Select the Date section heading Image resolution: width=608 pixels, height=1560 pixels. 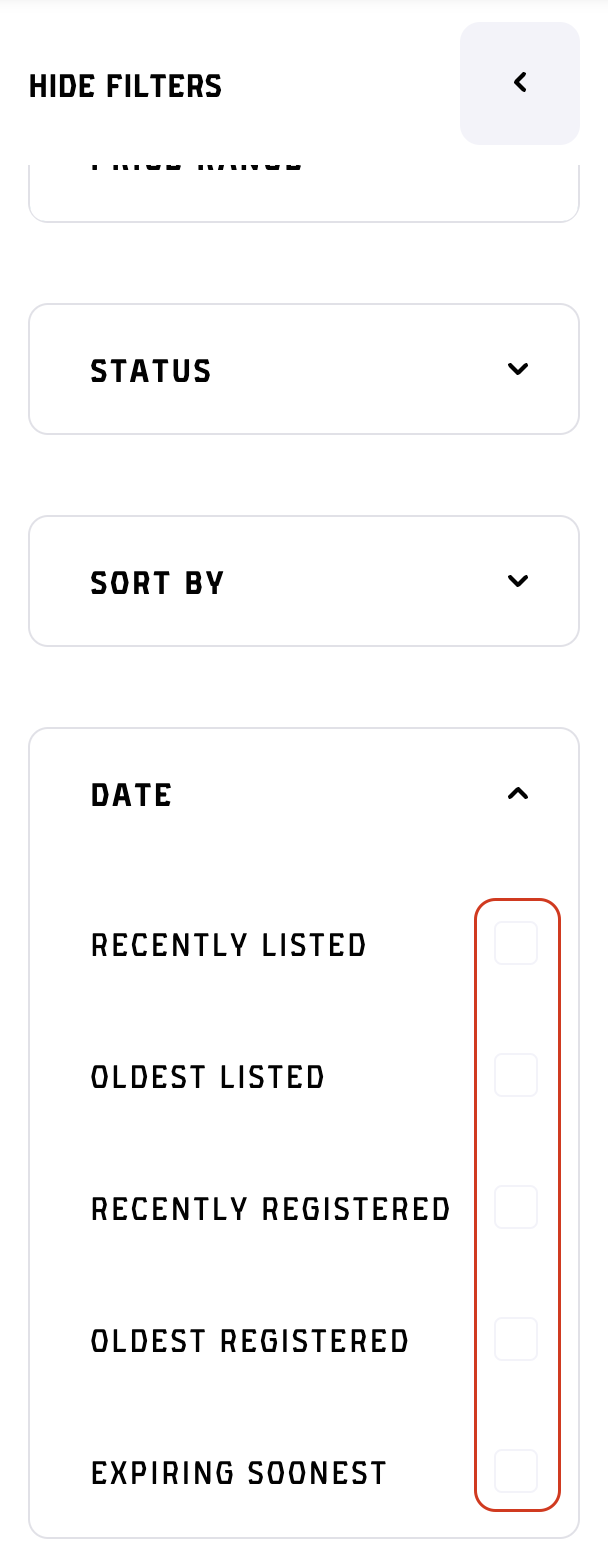tap(131, 793)
